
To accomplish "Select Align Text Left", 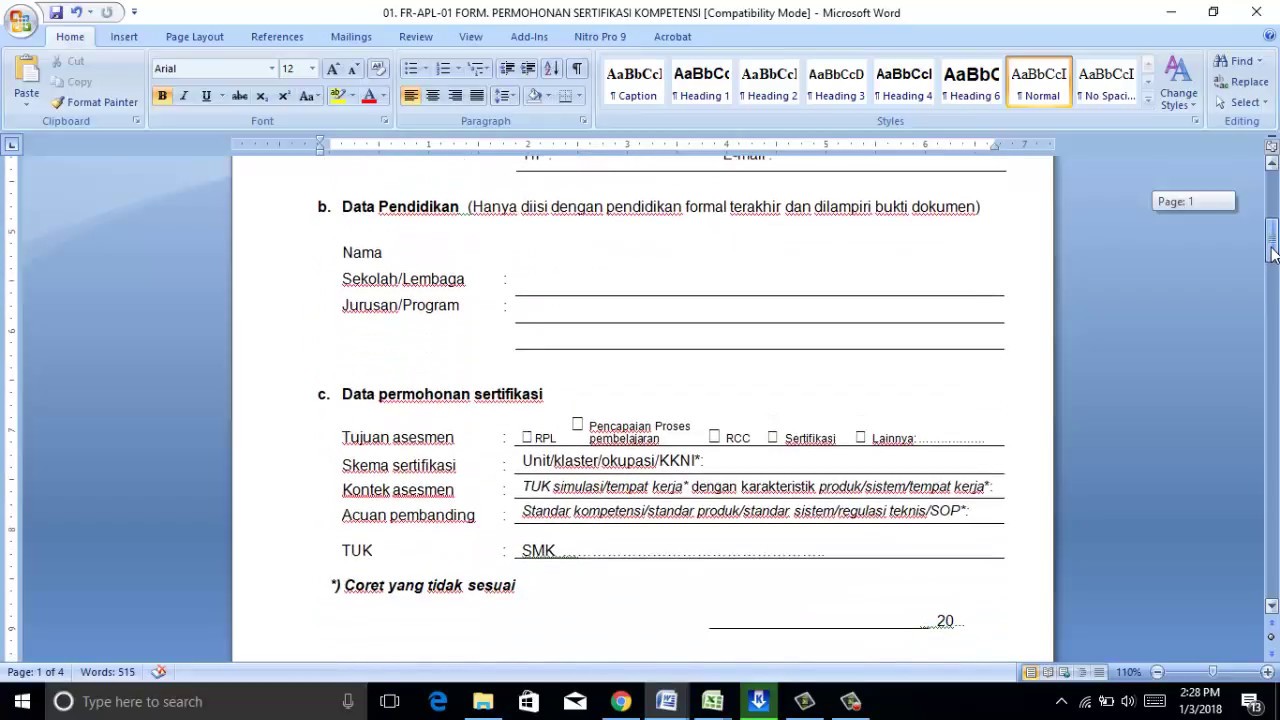I will pyautogui.click(x=411, y=96).
